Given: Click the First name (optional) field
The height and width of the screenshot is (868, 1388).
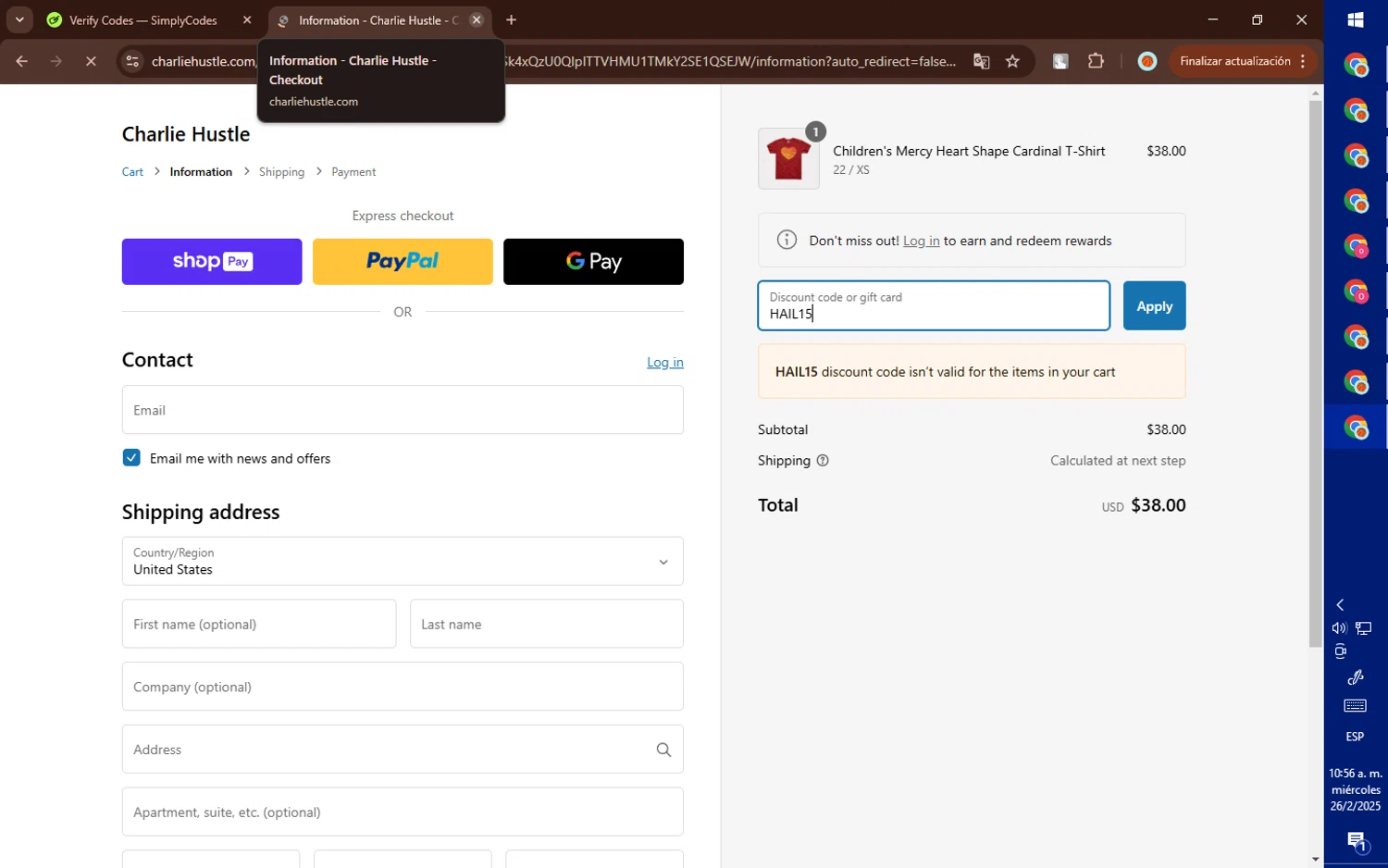Looking at the screenshot, I should (x=259, y=624).
